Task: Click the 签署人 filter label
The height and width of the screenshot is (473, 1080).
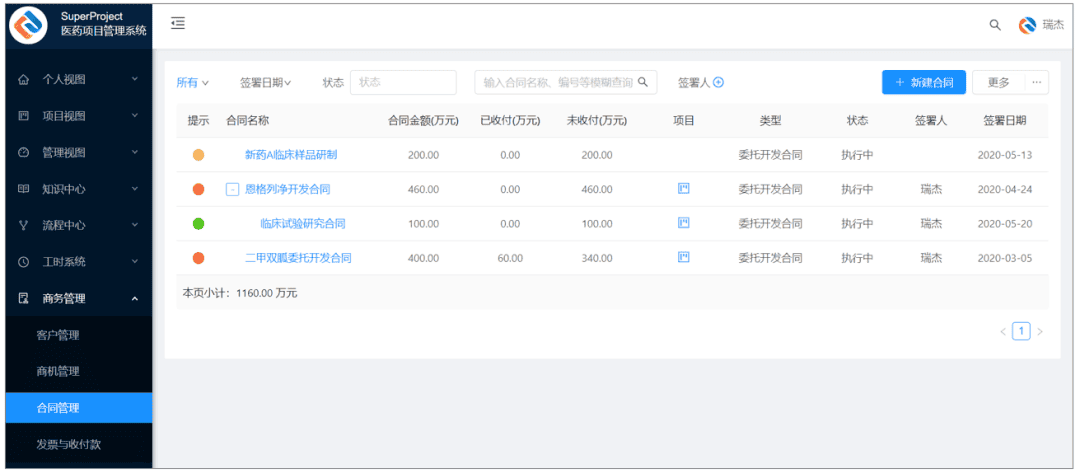Action: click(694, 83)
